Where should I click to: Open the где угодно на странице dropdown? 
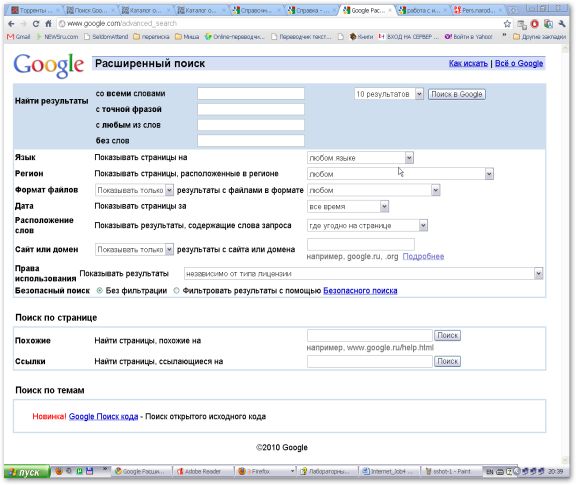[367, 226]
